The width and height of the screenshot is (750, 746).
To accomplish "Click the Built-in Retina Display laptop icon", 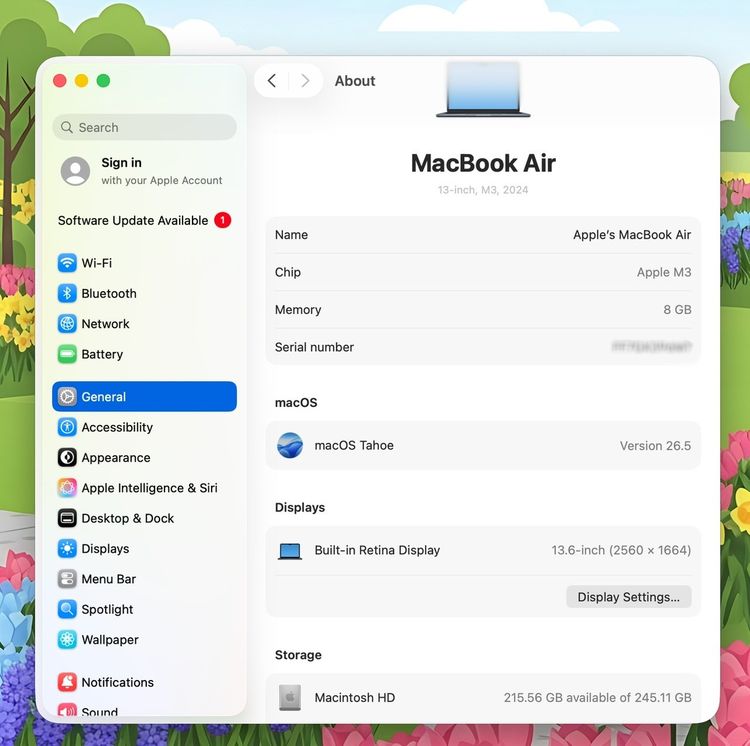I will tap(290, 551).
